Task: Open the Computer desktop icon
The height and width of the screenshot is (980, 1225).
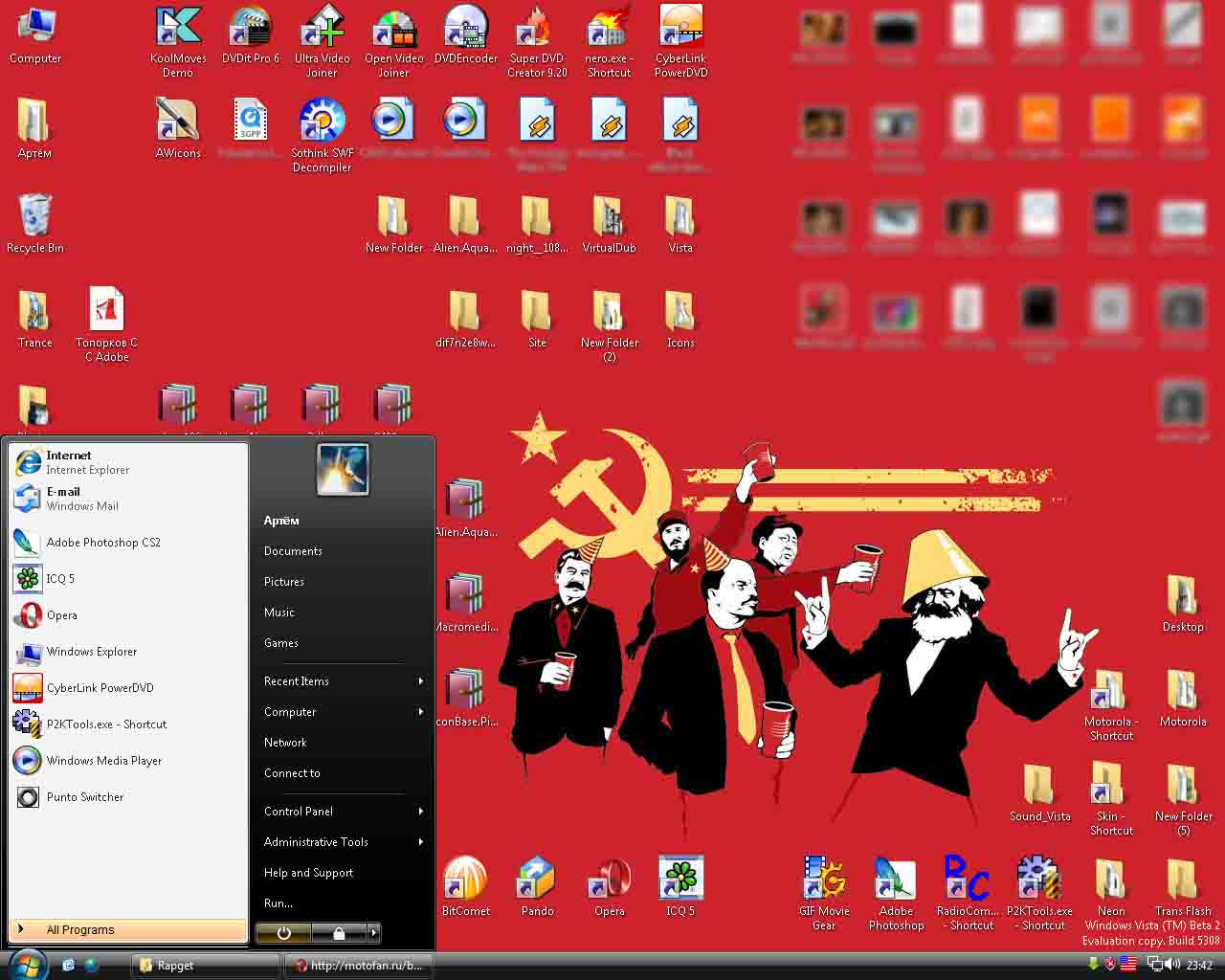Action: (35, 36)
